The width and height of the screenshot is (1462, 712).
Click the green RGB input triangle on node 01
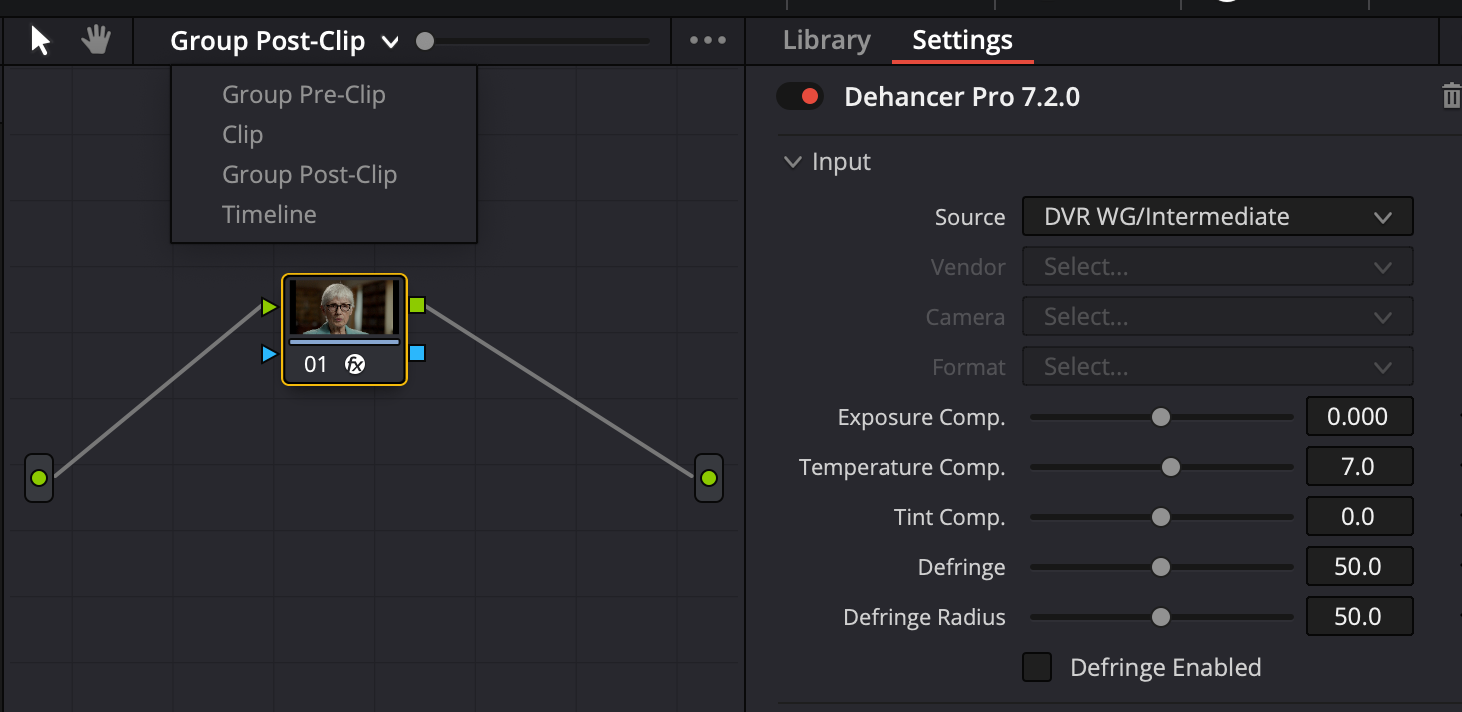coord(268,306)
